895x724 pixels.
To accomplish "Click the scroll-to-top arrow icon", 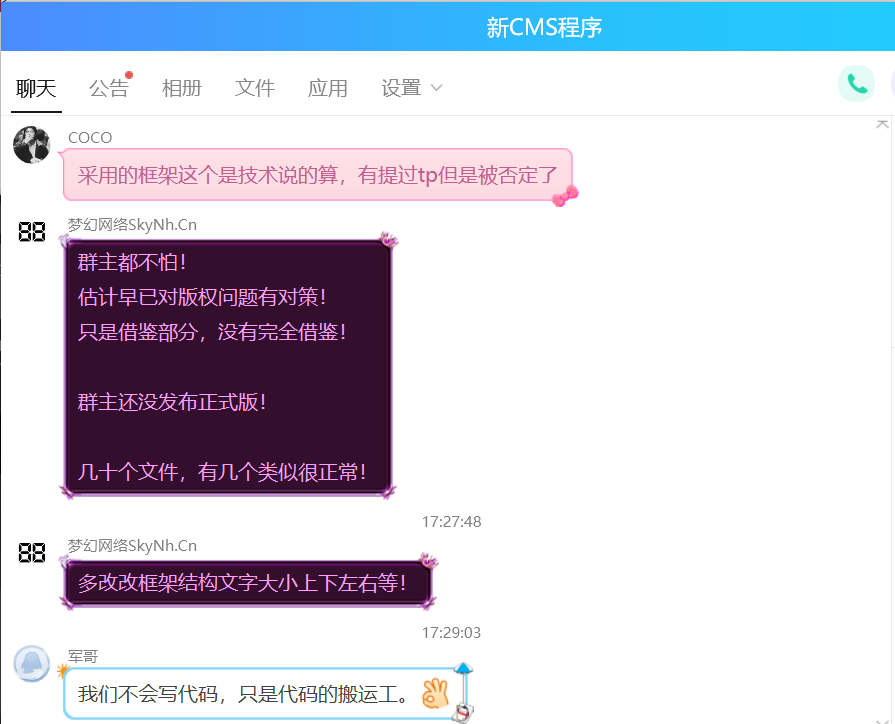I will (x=881, y=124).
